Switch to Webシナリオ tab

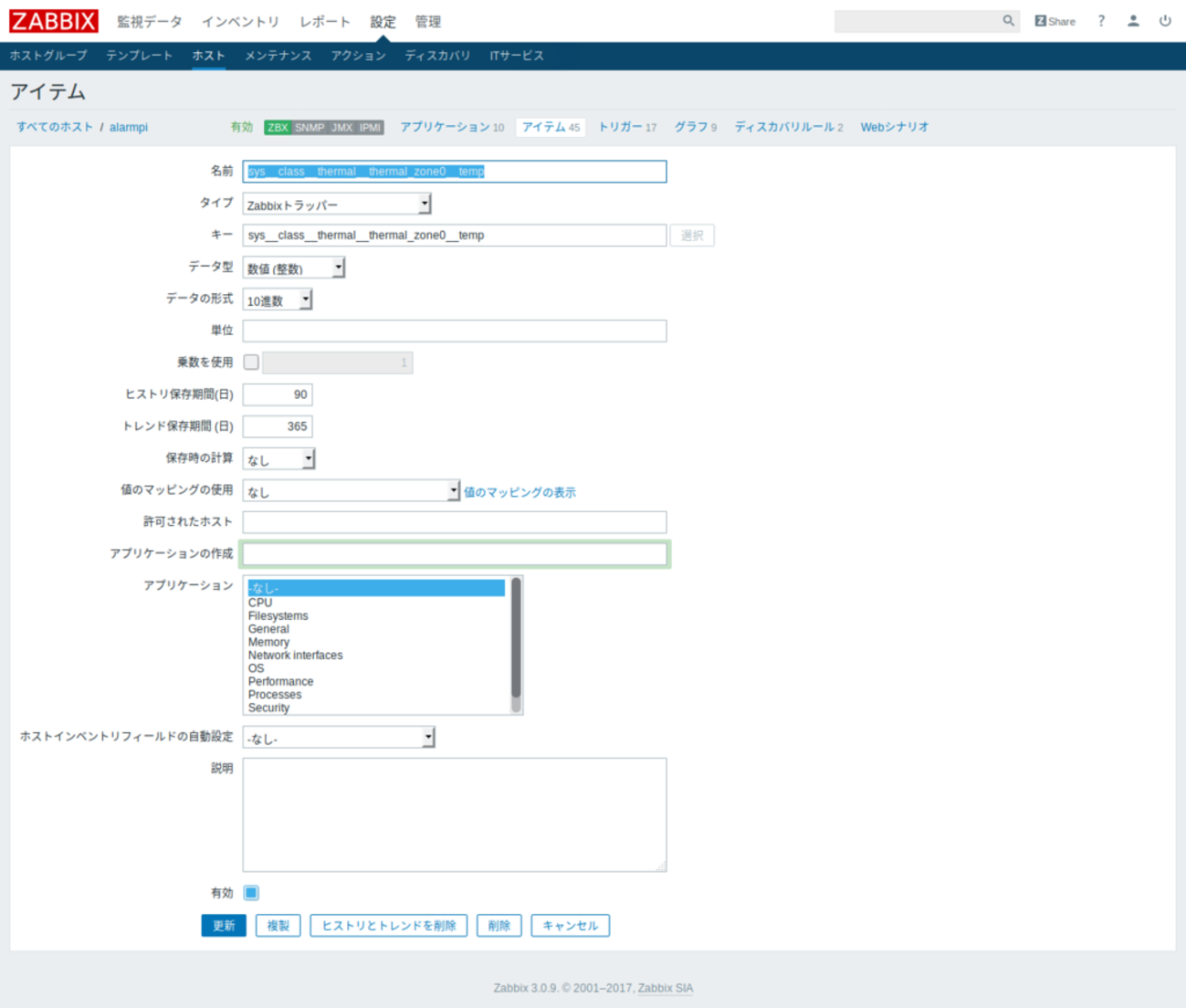[x=895, y=127]
